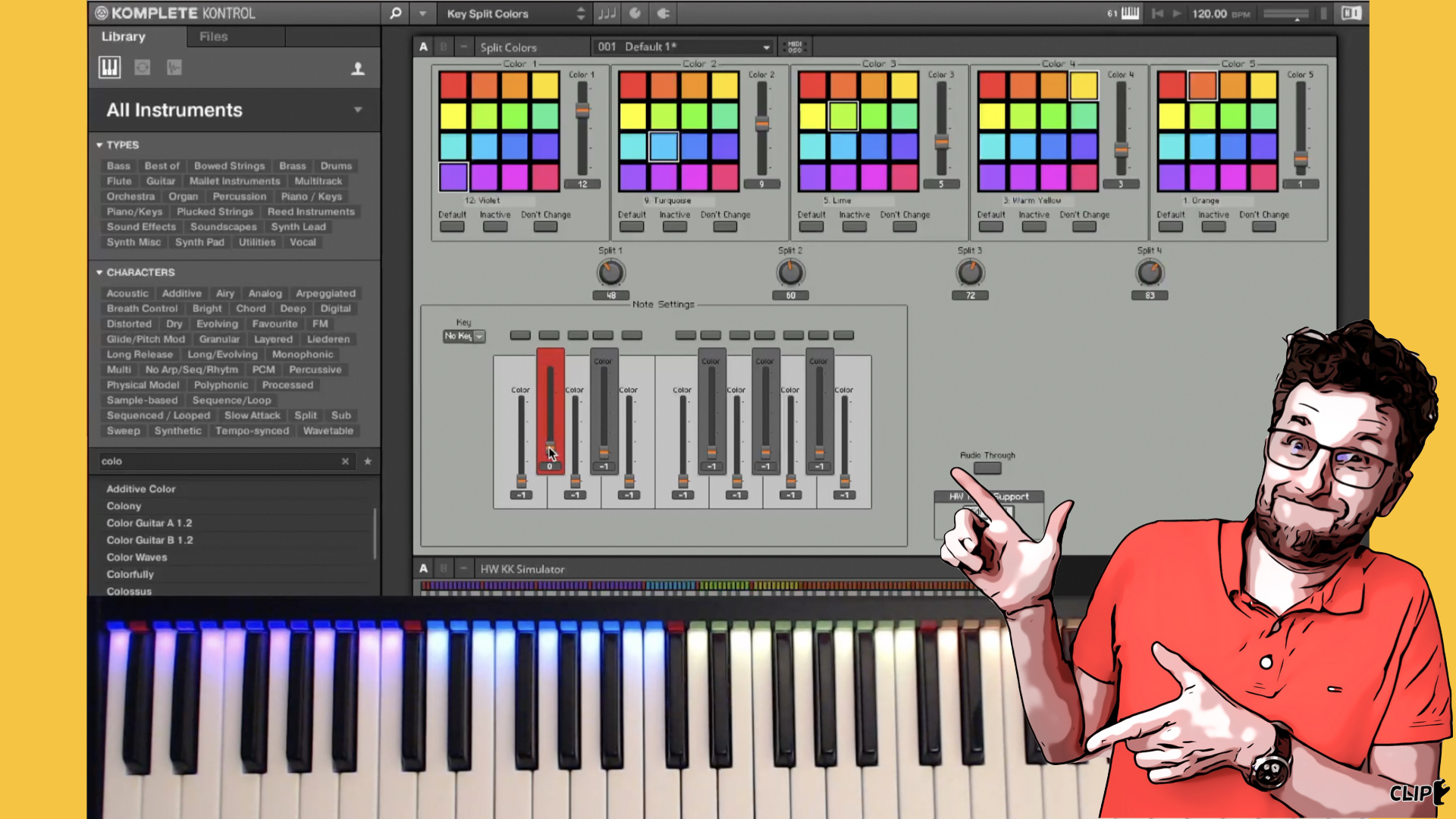Switch to the Files tab
The width and height of the screenshot is (1456, 819).
213,36
